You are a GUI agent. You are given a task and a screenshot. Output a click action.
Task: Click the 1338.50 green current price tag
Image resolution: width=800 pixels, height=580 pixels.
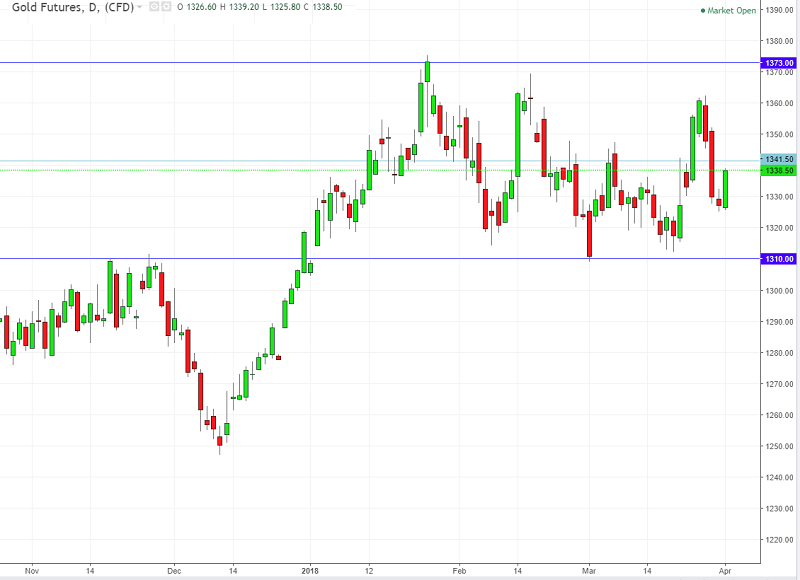pos(779,170)
